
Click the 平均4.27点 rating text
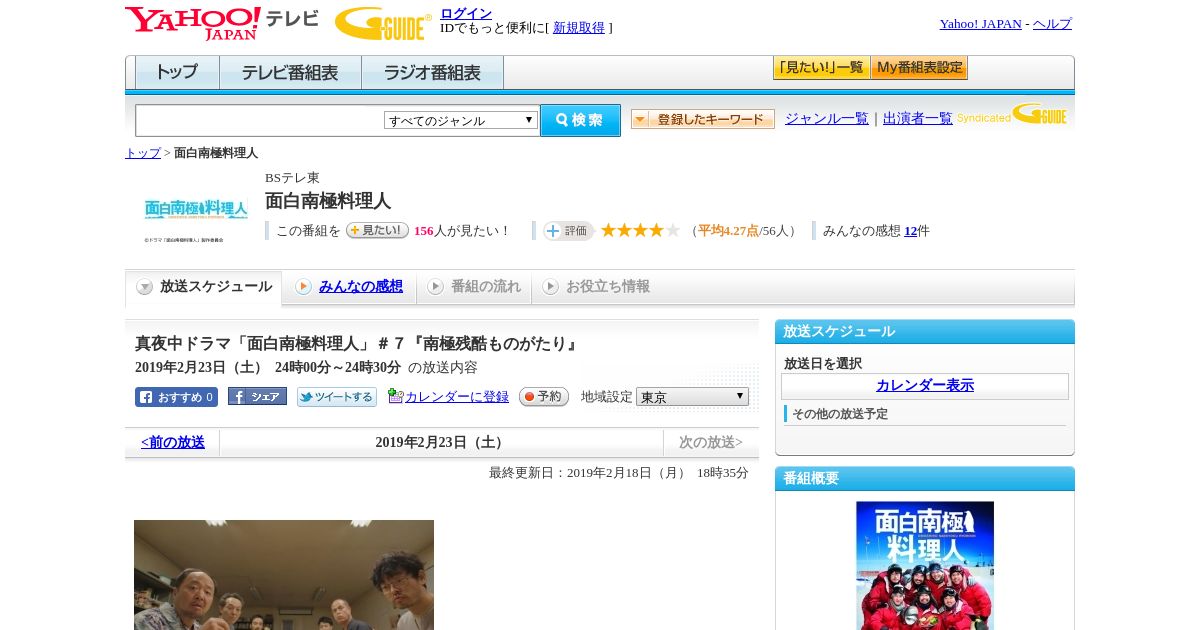tap(728, 231)
